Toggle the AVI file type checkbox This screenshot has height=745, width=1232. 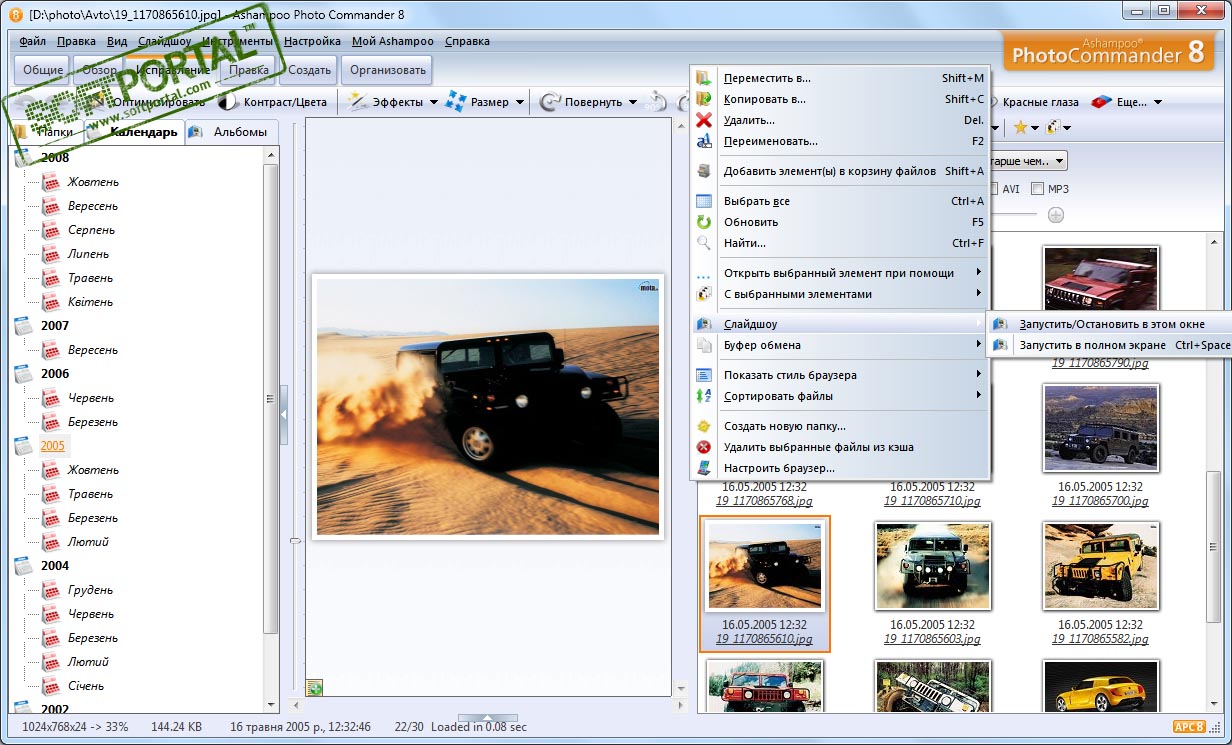pos(993,189)
